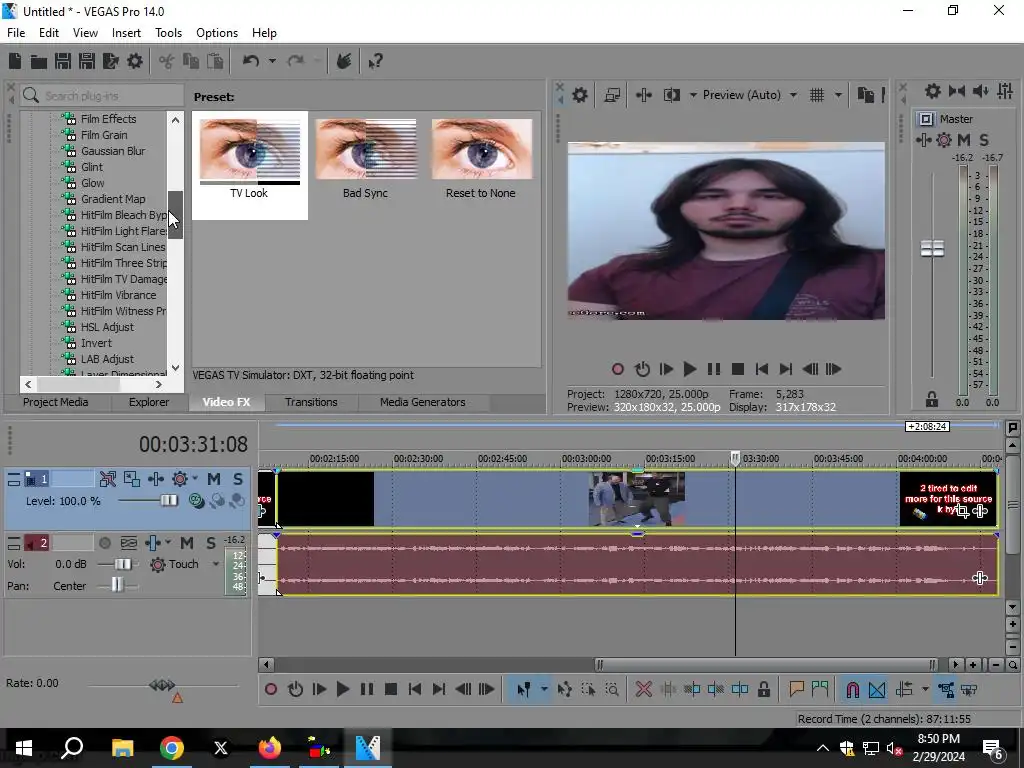The height and width of the screenshot is (768, 1024).
Task: Open edit tool selector dropdown arrow
Action: click(x=543, y=689)
